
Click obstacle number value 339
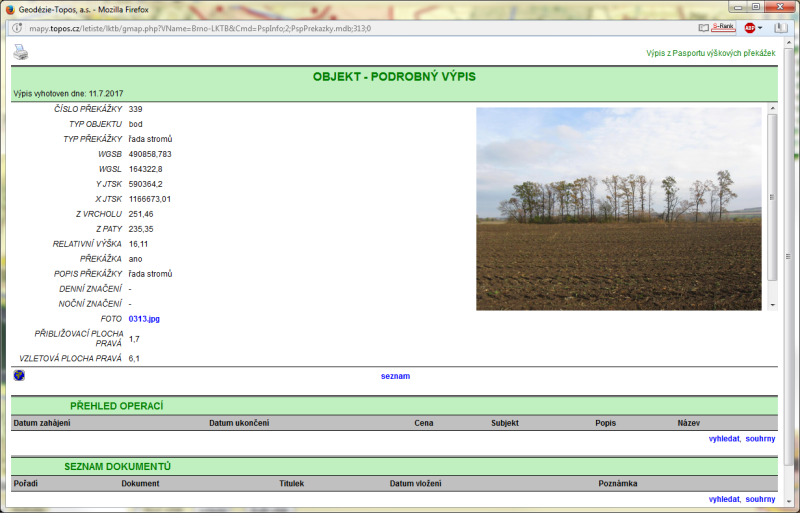point(136,109)
